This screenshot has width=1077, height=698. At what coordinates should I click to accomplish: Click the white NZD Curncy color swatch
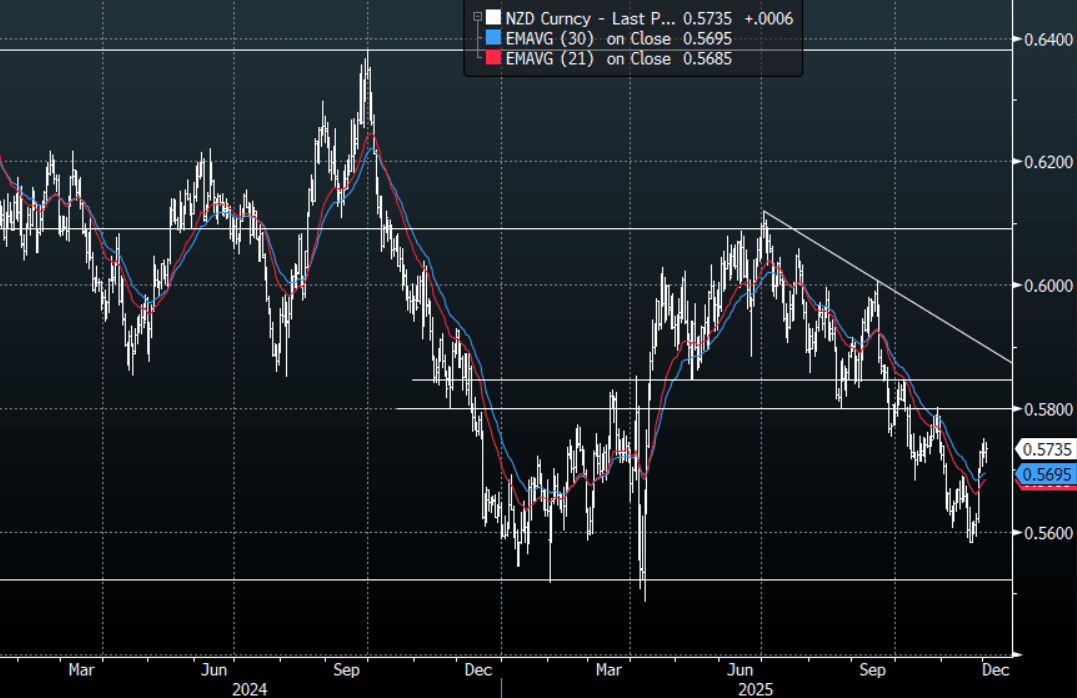tap(491, 18)
